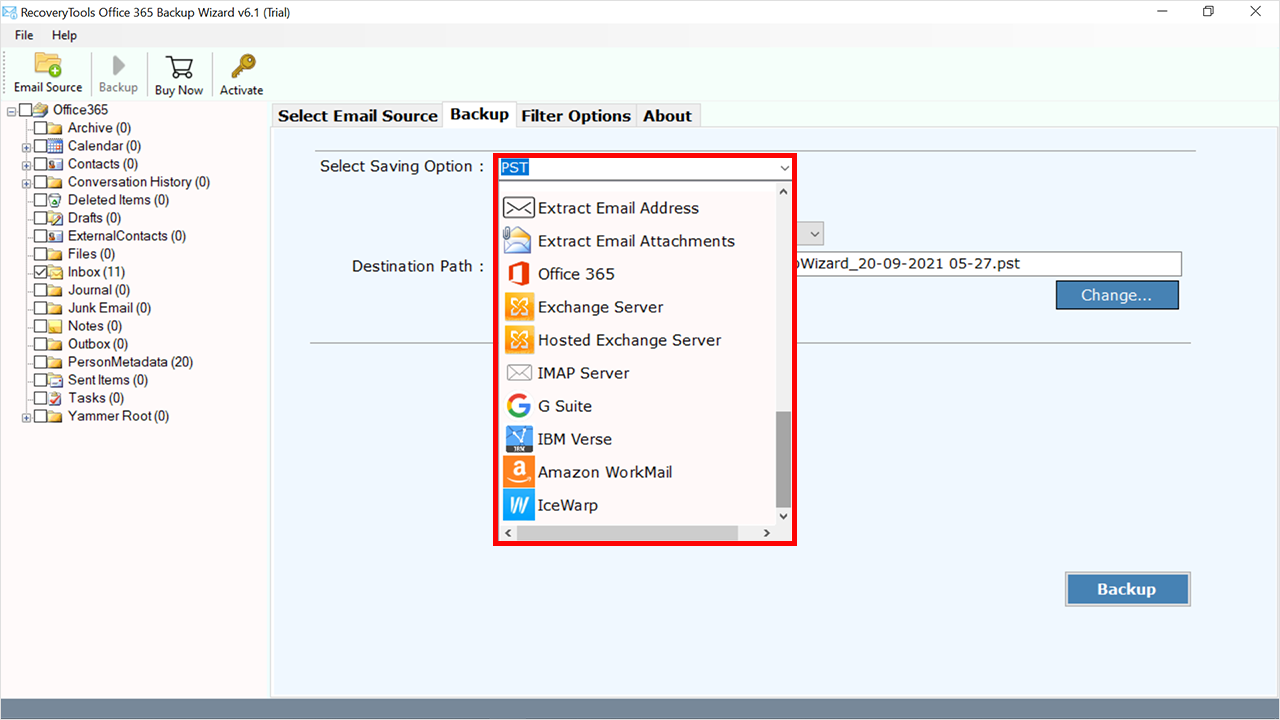Select the Outbox (0) folder label
Screen dimensions: 1280x720
point(97,344)
